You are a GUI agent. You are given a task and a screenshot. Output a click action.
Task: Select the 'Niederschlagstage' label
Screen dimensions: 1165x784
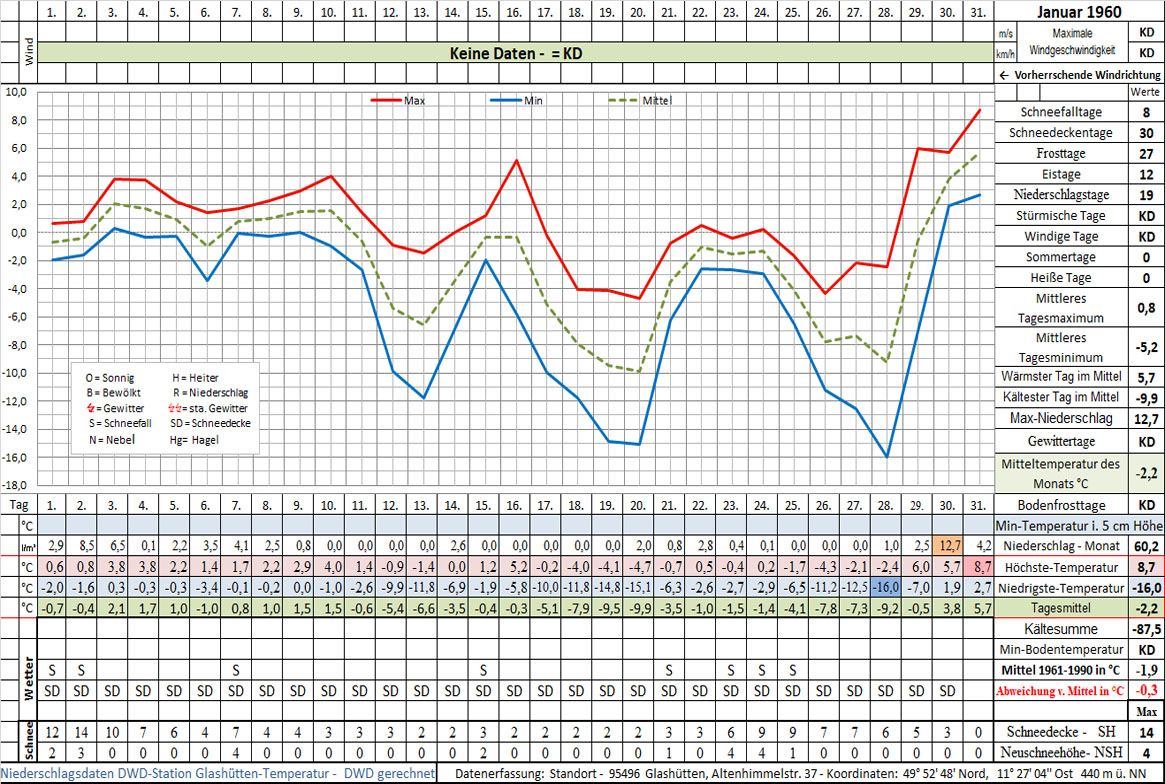point(1061,195)
